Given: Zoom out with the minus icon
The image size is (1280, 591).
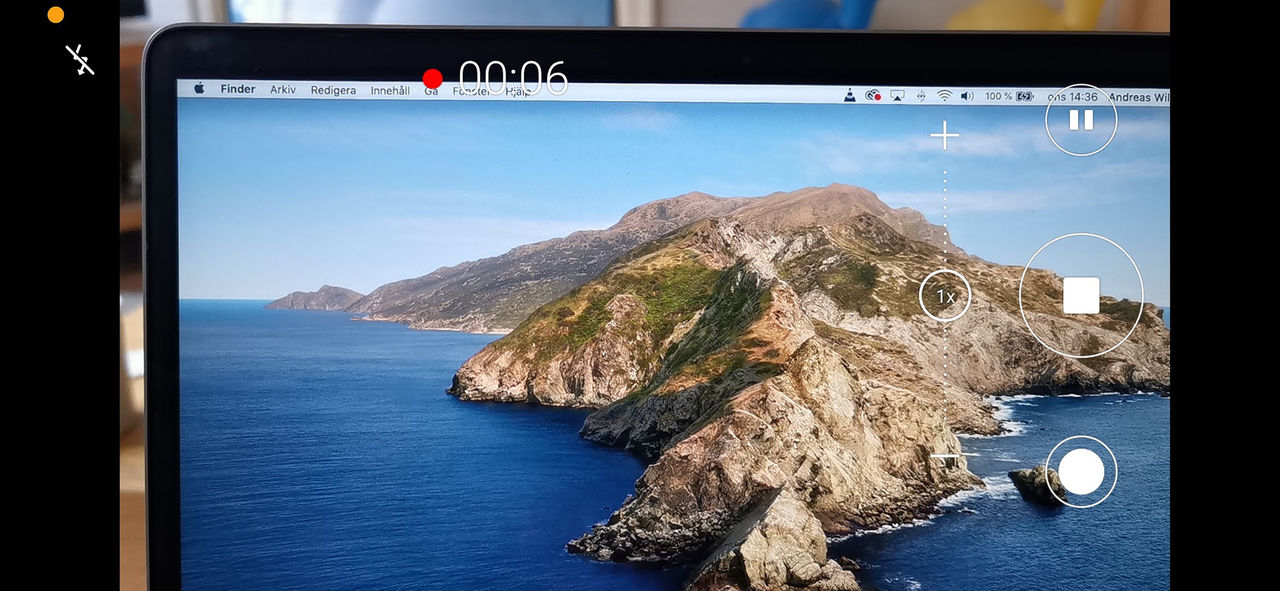Looking at the screenshot, I should pos(945,456).
